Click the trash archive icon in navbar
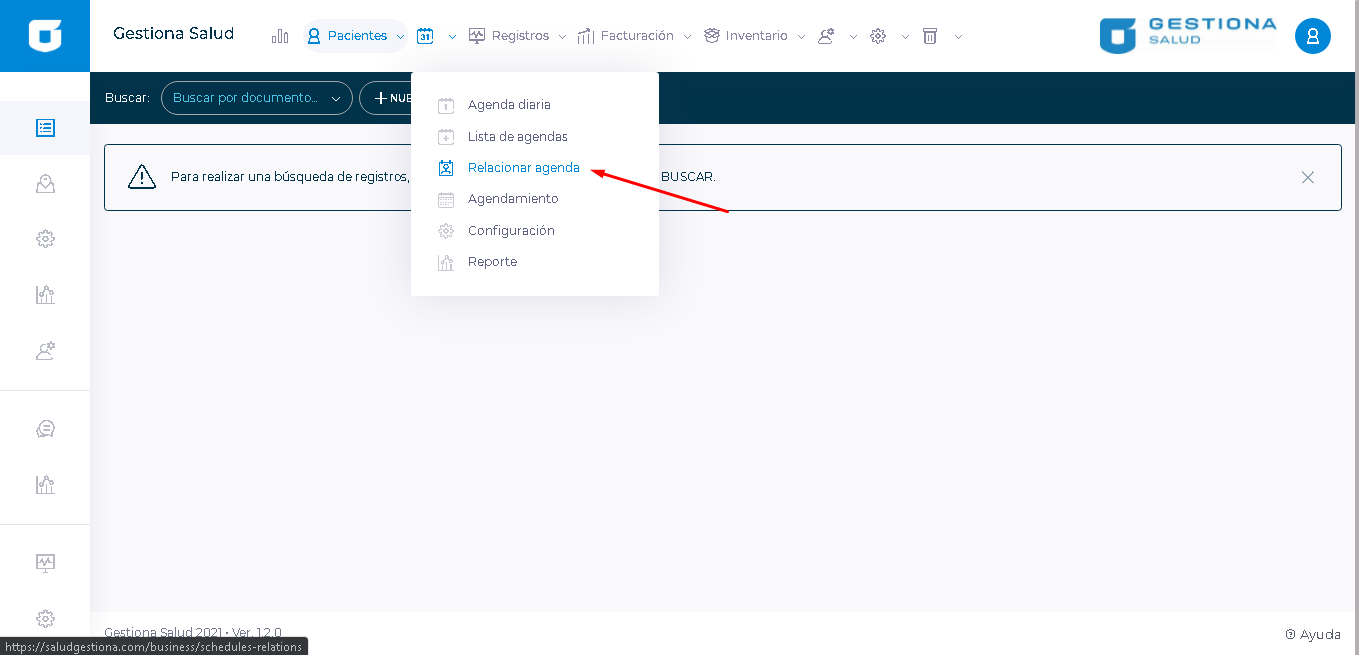1359x655 pixels. (x=930, y=36)
